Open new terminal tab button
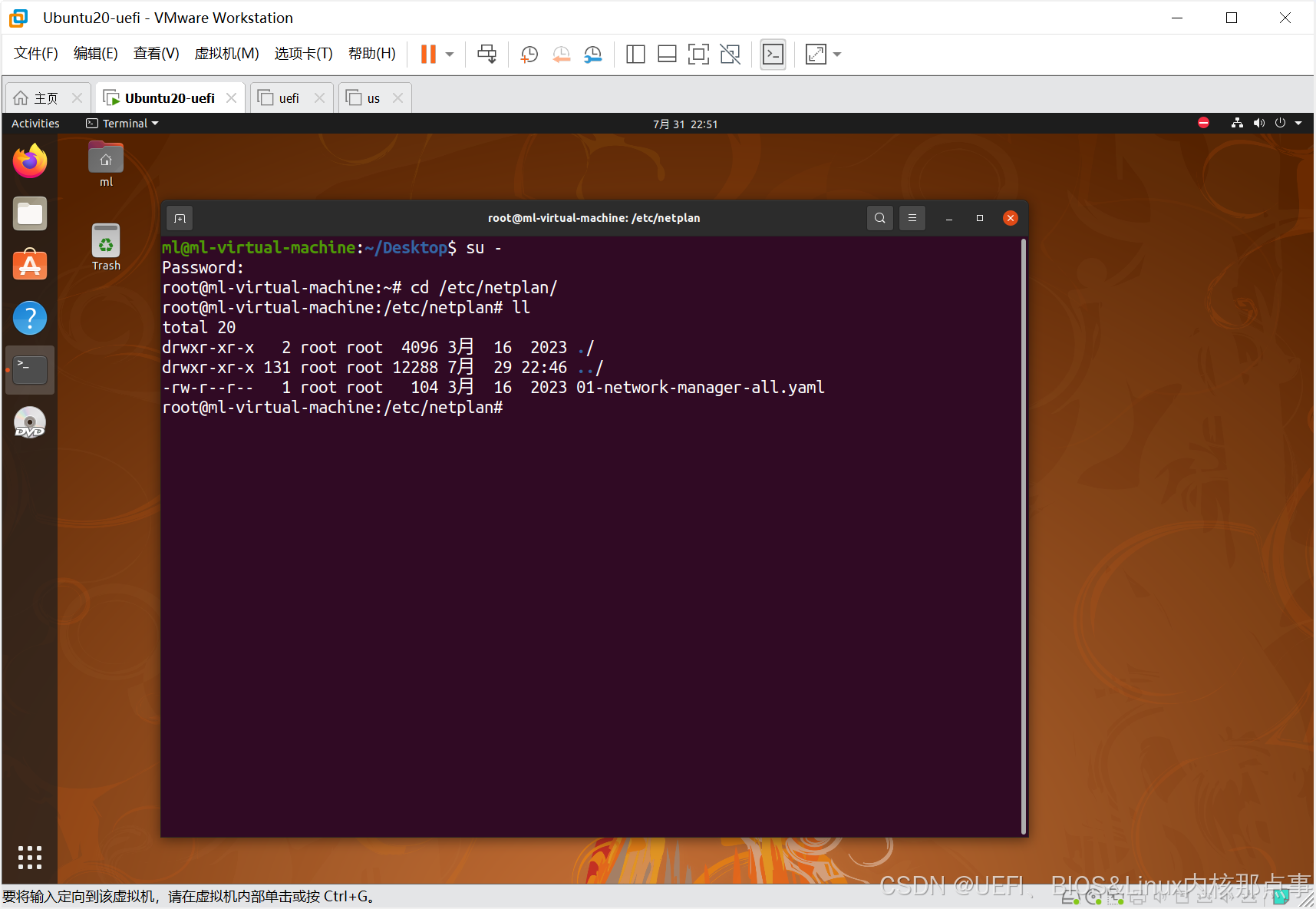This screenshot has width=1316, height=909. click(180, 218)
